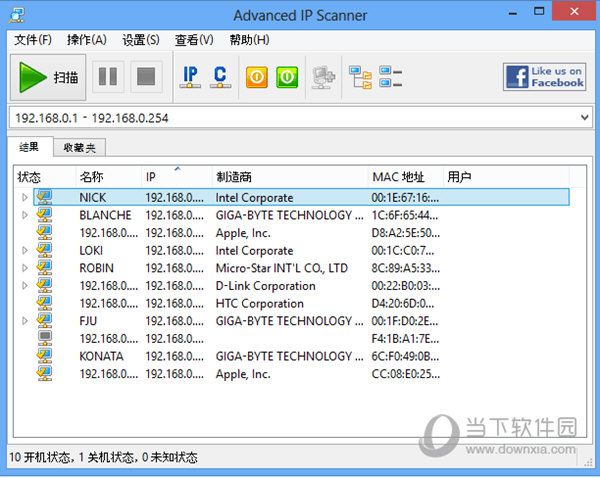Click the collapse all list icon
The width and height of the screenshot is (600, 478).
(x=390, y=77)
